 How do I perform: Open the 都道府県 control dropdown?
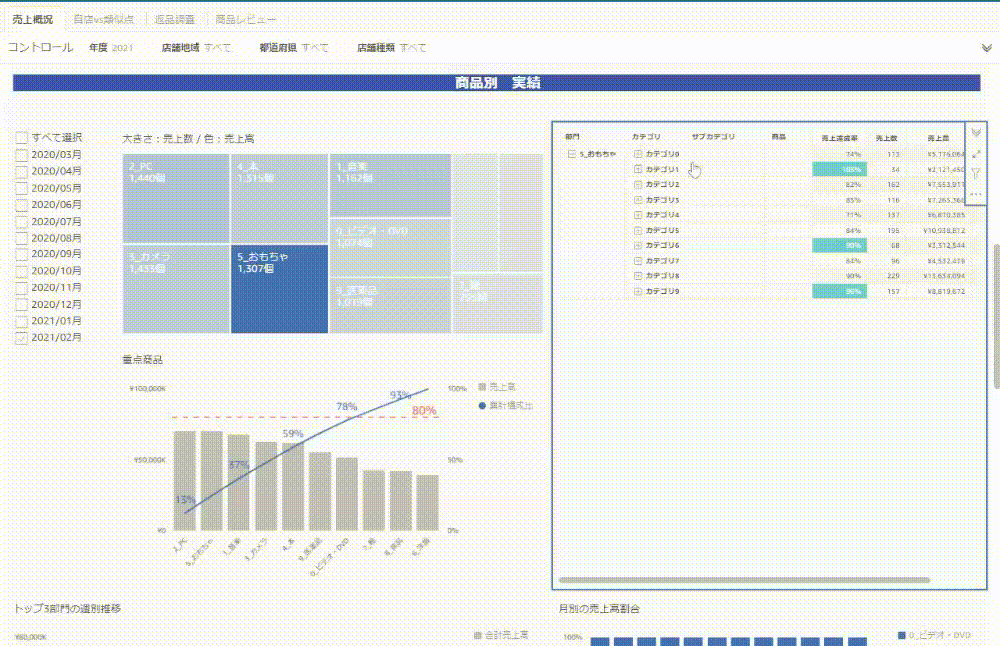pos(294,48)
